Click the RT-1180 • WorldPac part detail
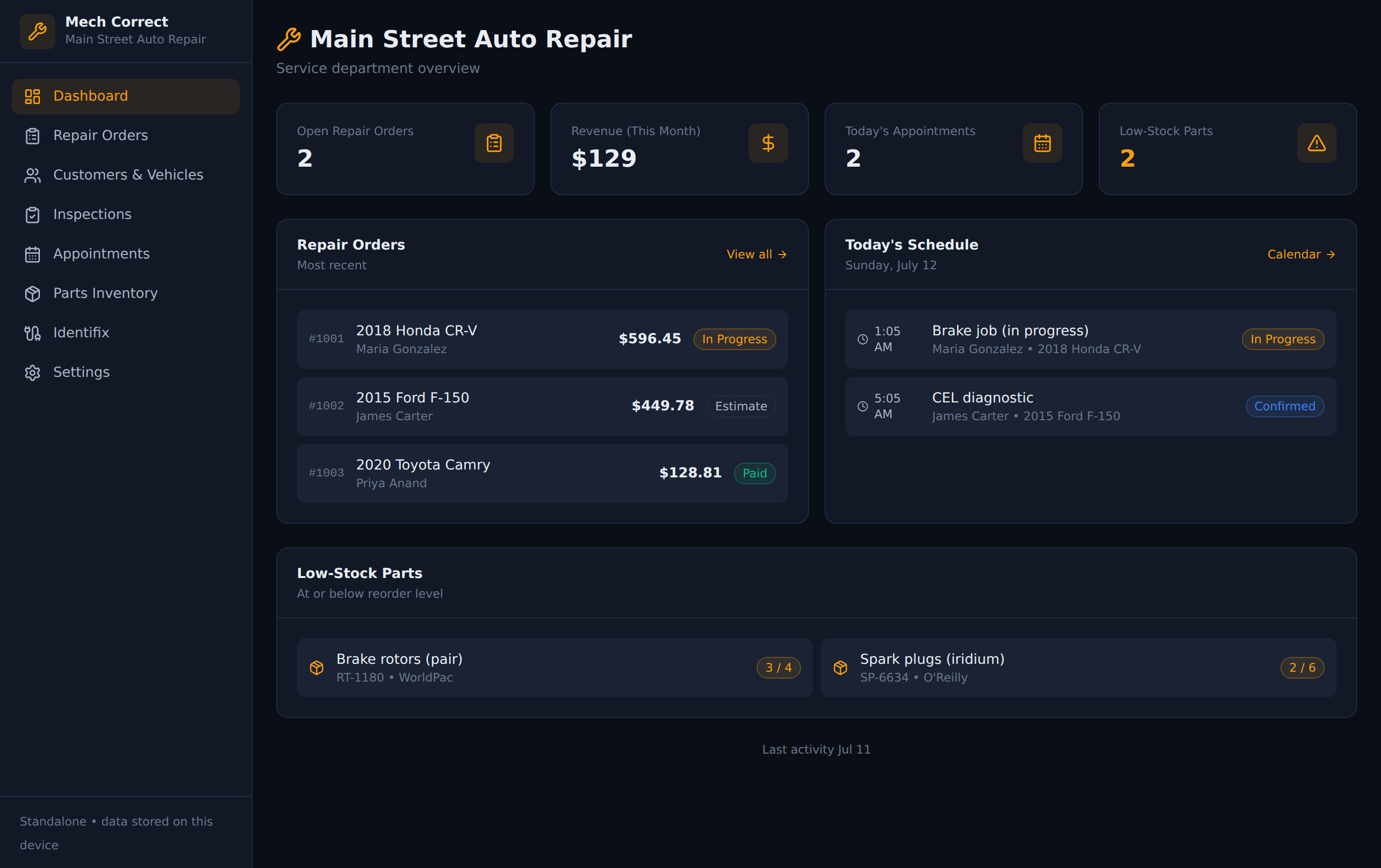The width and height of the screenshot is (1381, 868). pos(395,678)
